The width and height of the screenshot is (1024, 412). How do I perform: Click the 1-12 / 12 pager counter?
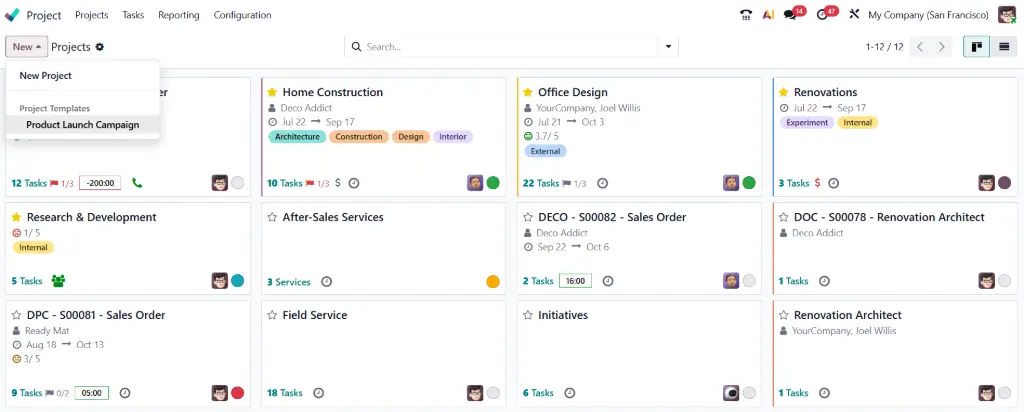pyautogui.click(x=884, y=47)
